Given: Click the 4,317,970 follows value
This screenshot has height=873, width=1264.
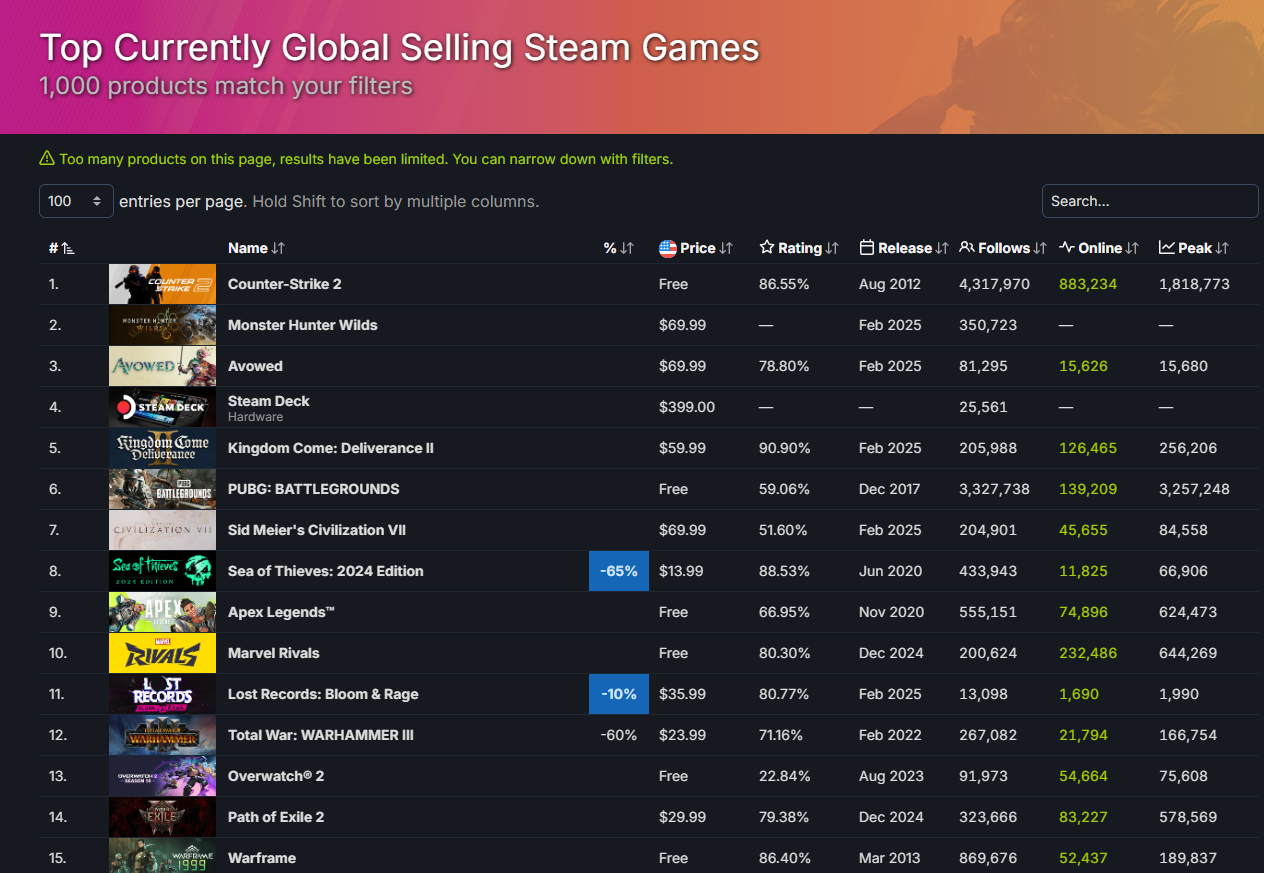Looking at the screenshot, I should tap(994, 284).
